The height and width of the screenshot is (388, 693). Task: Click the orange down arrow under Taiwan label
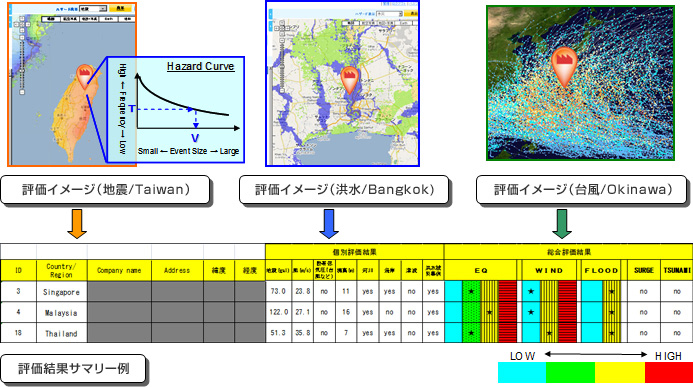(76, 224)
